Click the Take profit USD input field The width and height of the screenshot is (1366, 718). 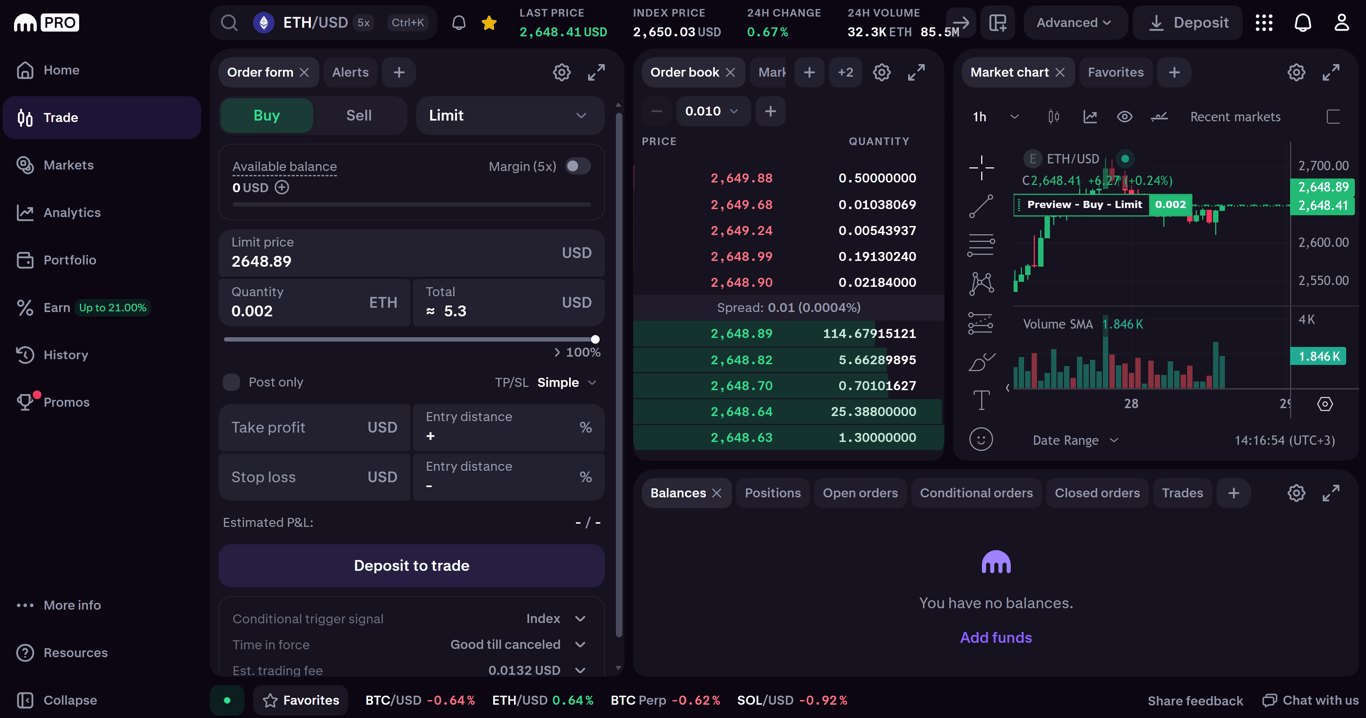[314, 427]
